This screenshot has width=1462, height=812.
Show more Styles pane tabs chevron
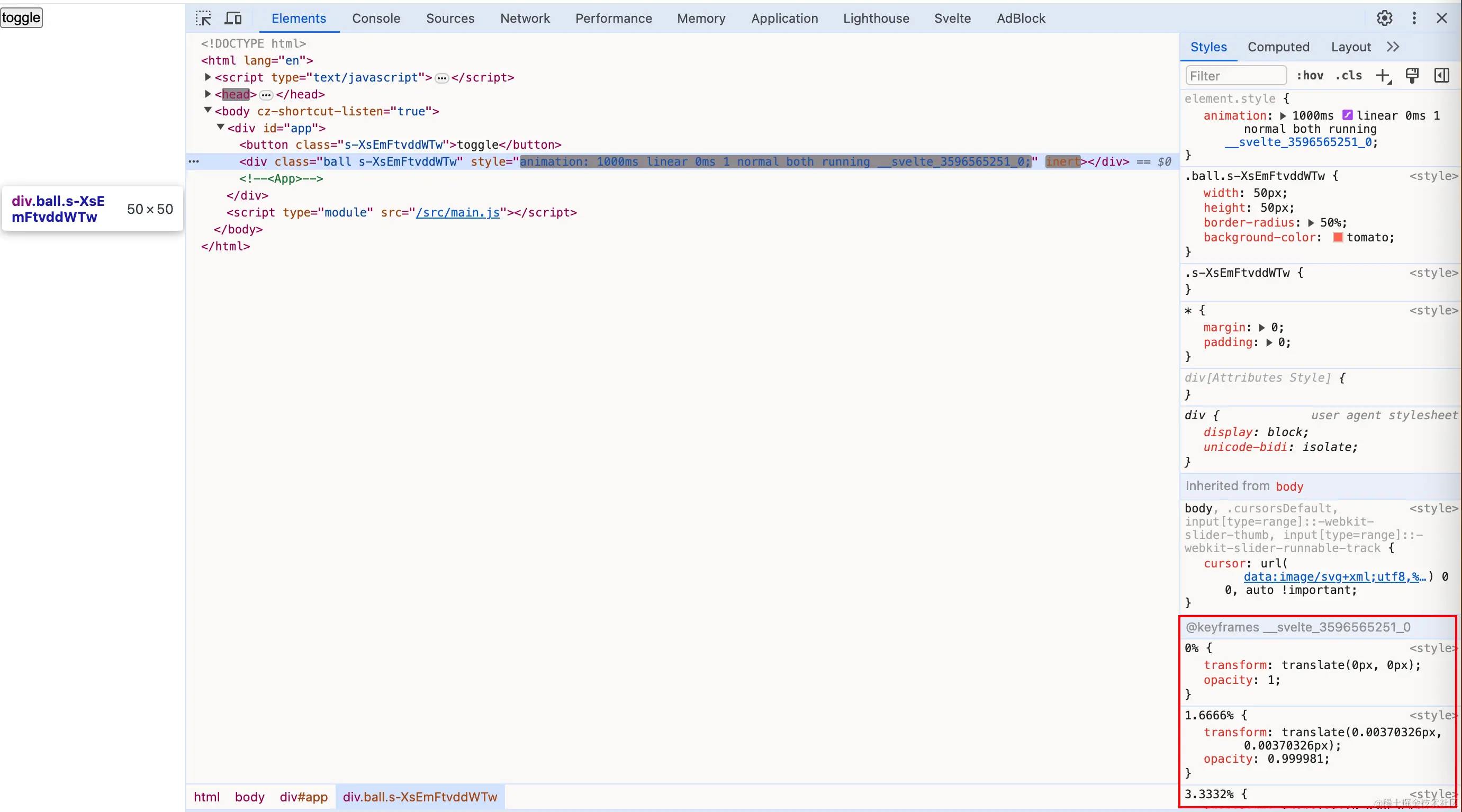click(1393, 47)
